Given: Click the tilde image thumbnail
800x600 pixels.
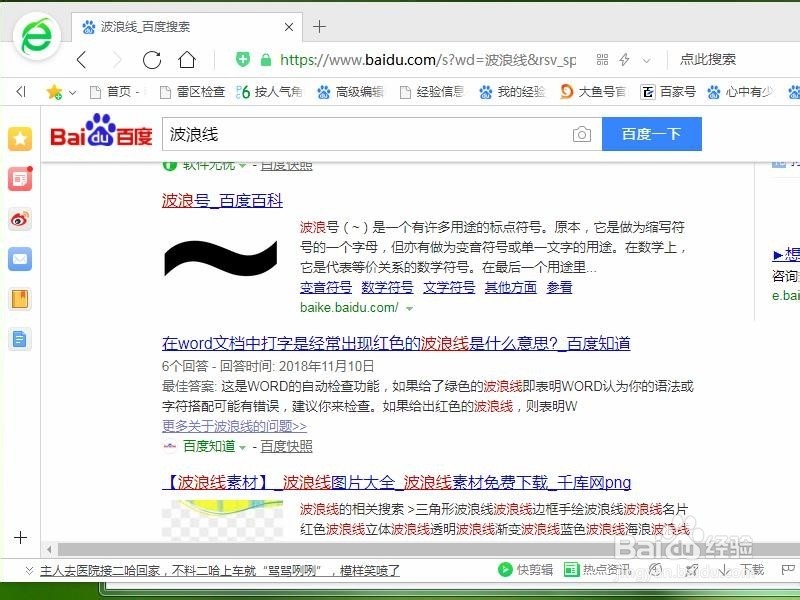Looking at the screenshot, I should coord(221,258).
